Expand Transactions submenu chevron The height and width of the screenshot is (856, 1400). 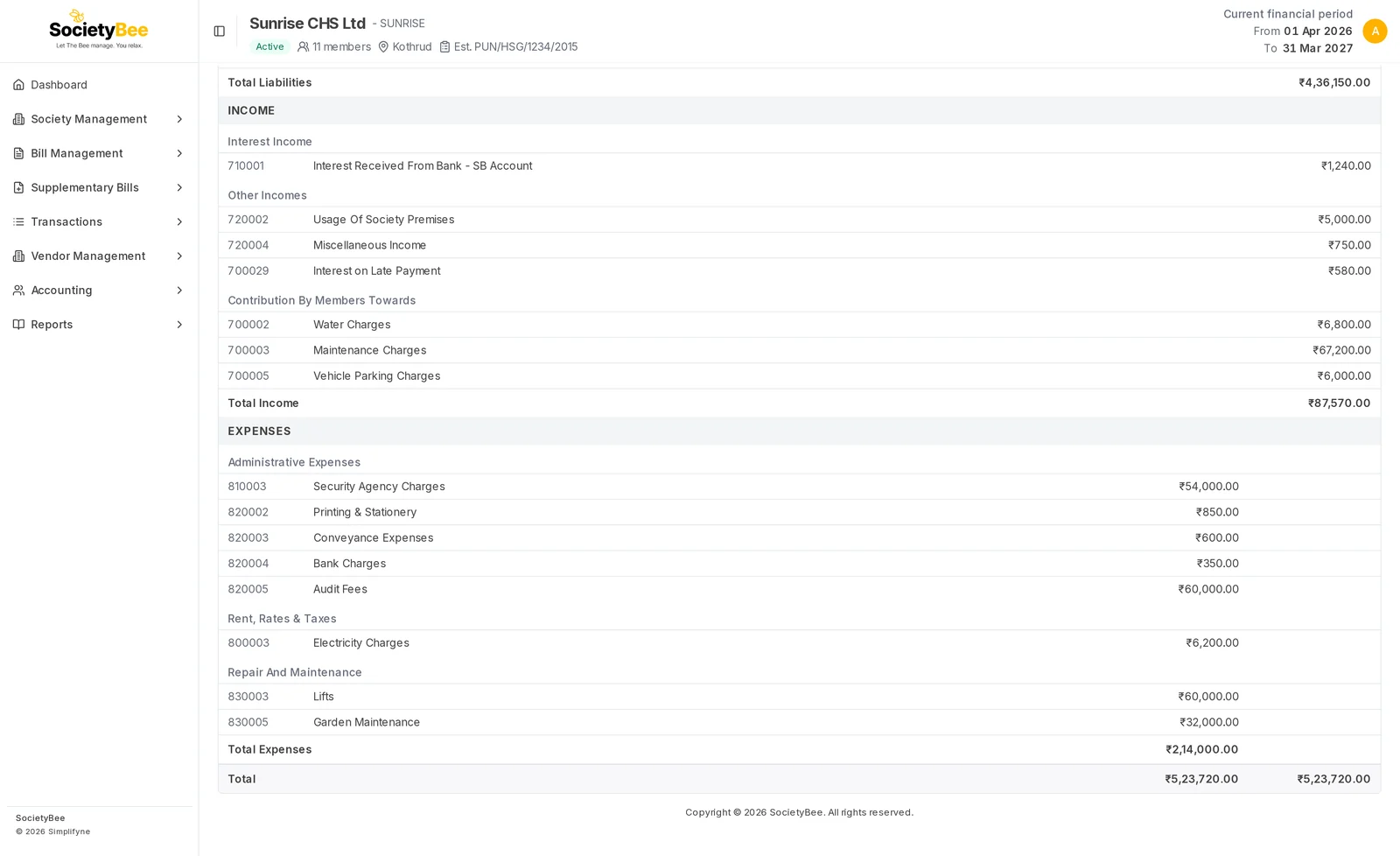click(x=179, y=221)
